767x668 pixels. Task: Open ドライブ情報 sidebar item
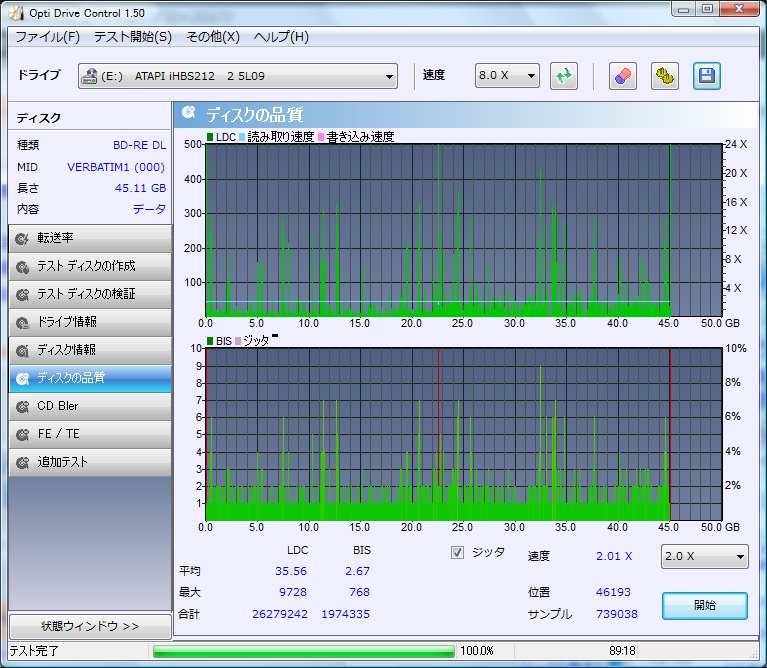(89, 322)
